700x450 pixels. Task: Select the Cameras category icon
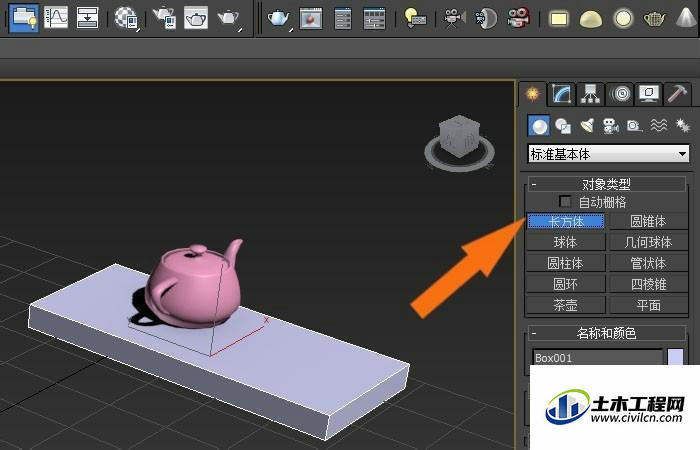(x=611, y=126)
